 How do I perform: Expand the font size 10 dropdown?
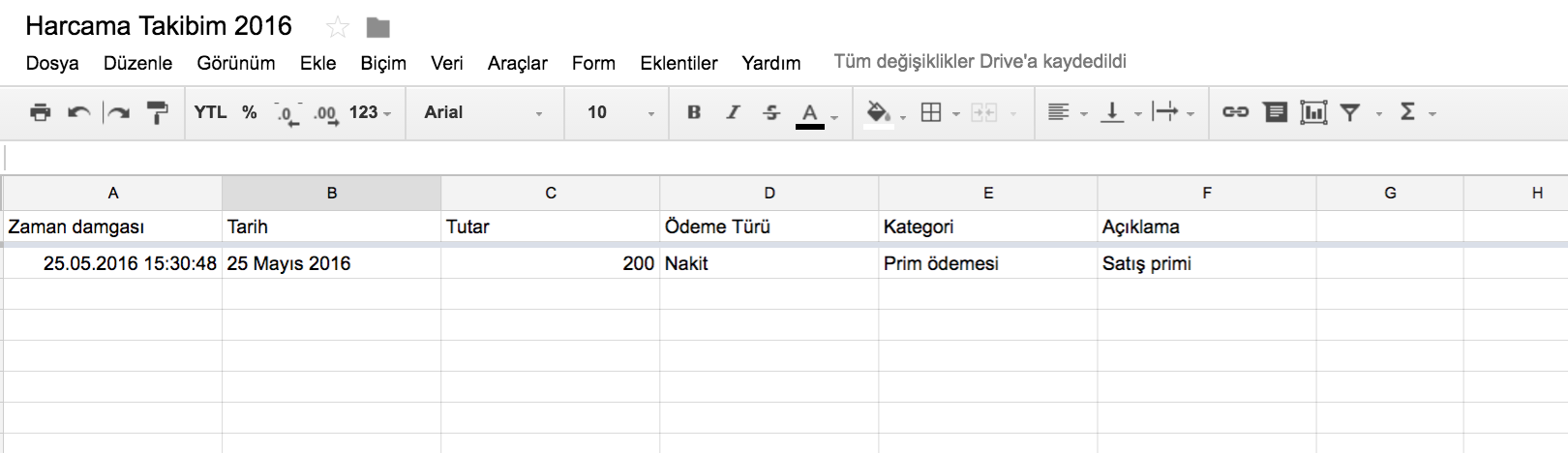[620, 112]
